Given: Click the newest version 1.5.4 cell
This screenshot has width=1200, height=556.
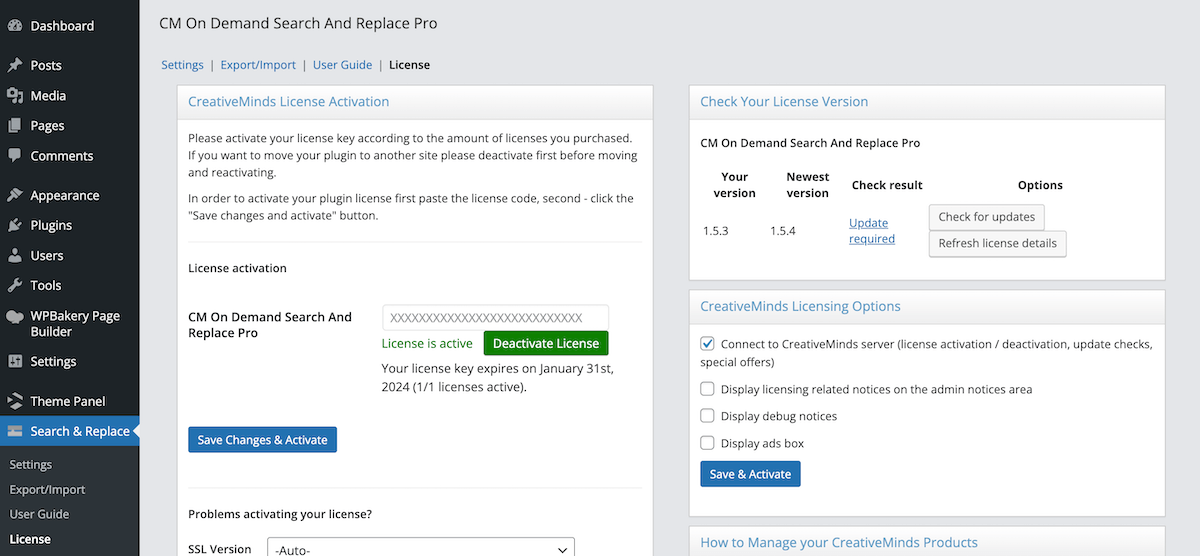Looking at the screenshot, I should pyautogui.click(x=783, y=231).
